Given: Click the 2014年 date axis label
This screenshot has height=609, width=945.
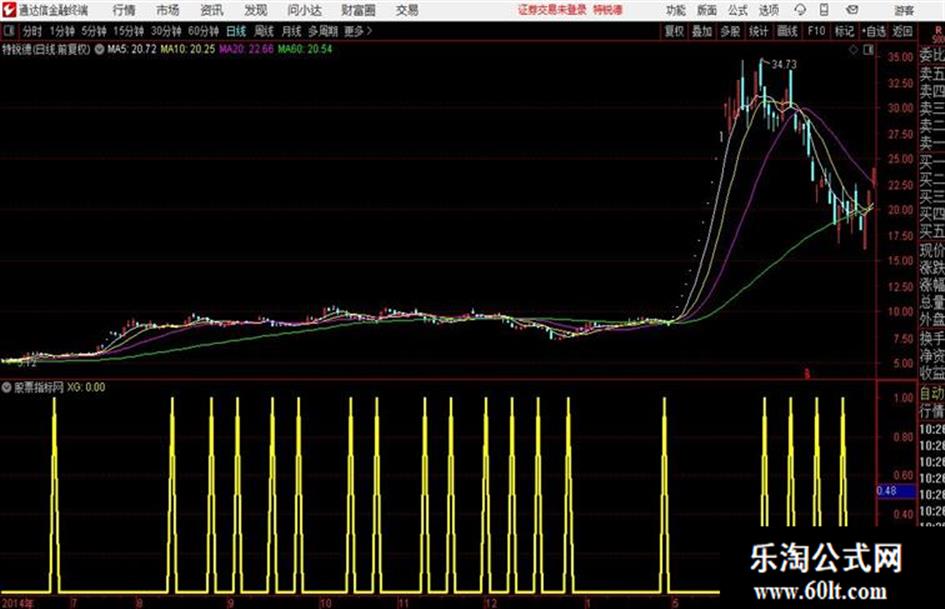Looking at the screenshot, I should click(x=17, y=603).
